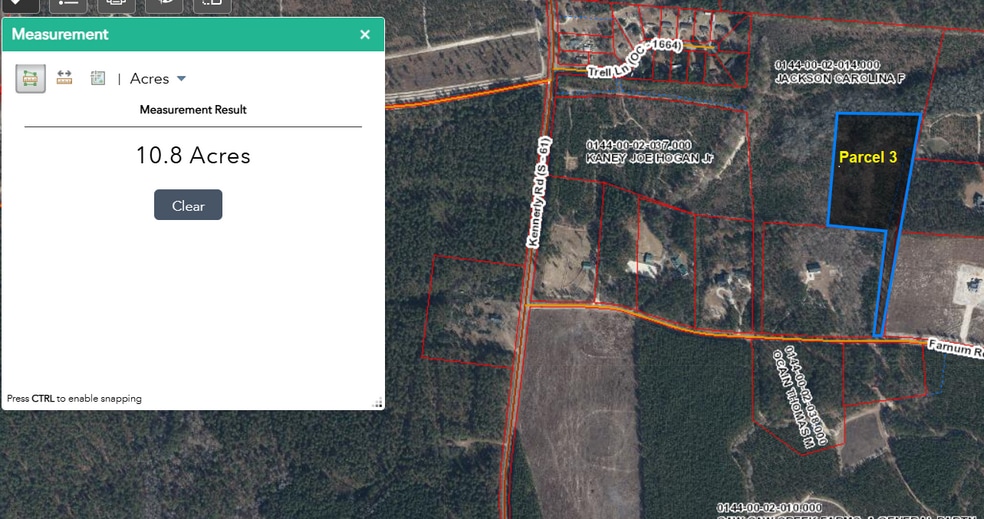Click the Parcel 3 label on map
This screenshot has height=519, width=984.
[867, 158]
